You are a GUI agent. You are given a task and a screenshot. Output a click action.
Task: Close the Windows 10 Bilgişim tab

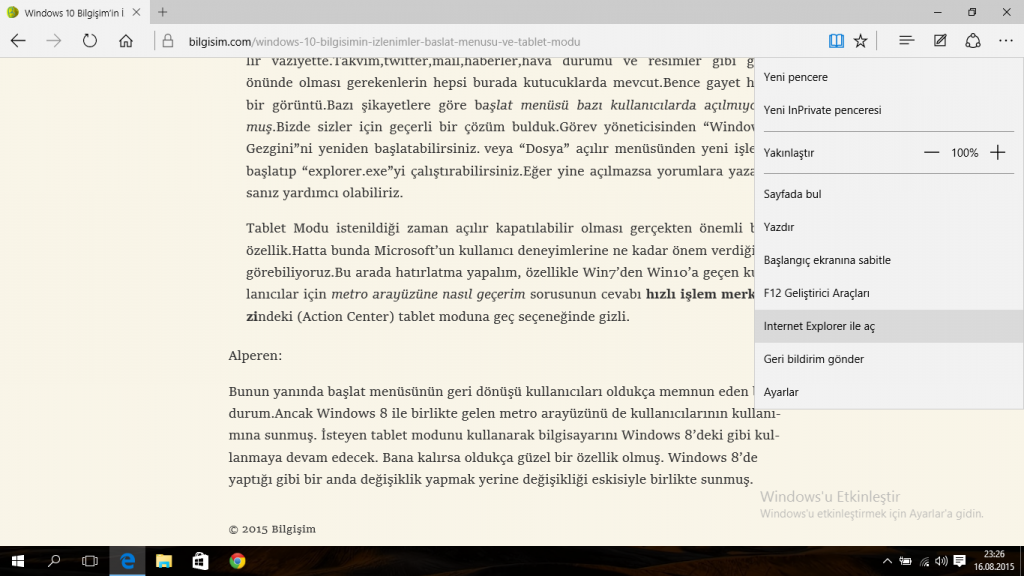click(x=136, y=12)
